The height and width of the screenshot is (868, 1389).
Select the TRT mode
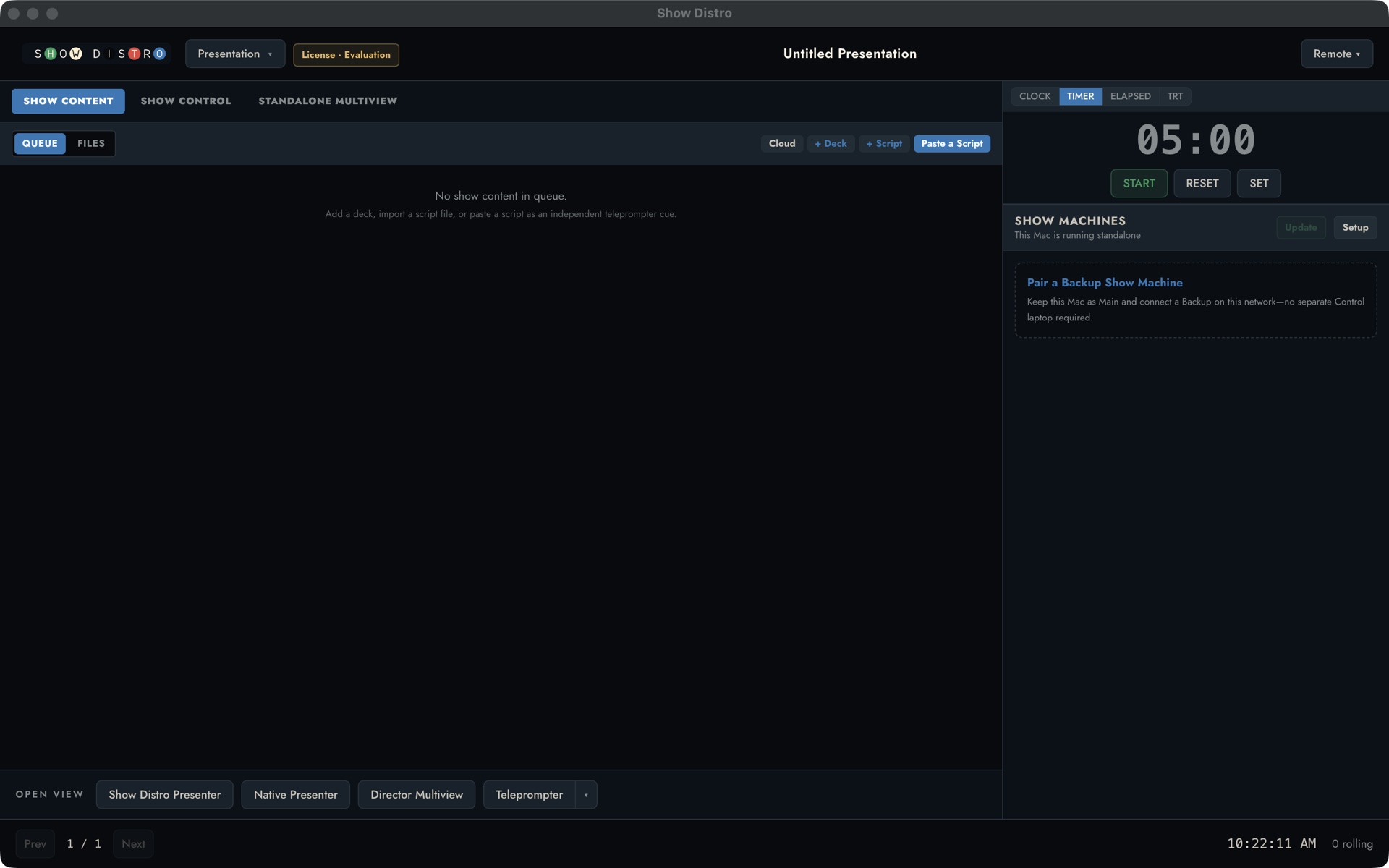(1175, 96)
